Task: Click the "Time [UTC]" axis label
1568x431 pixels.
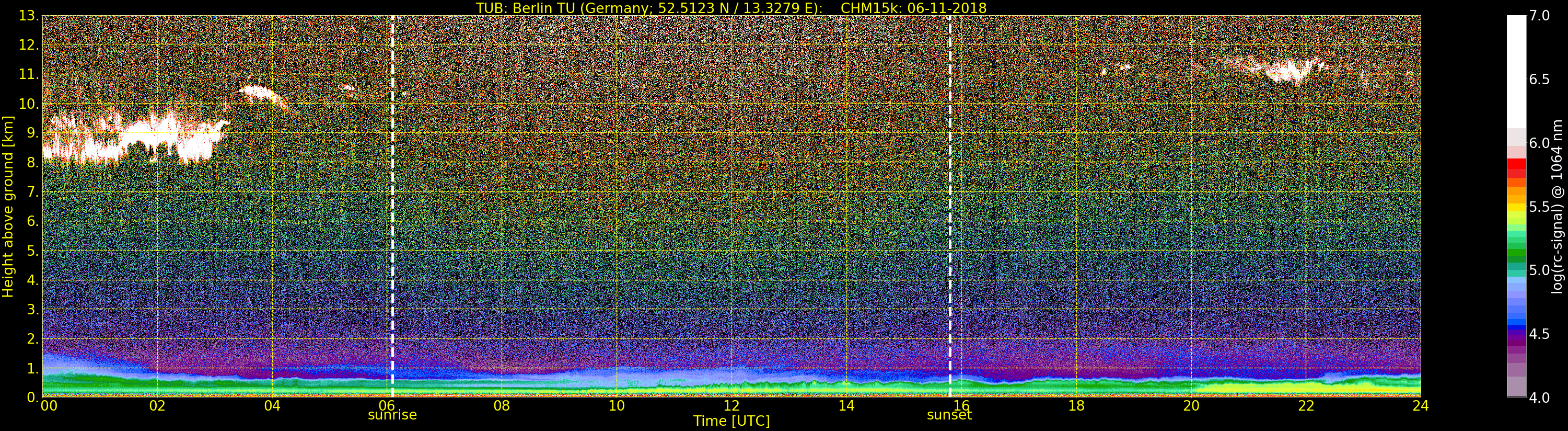Action: point(731,421)
